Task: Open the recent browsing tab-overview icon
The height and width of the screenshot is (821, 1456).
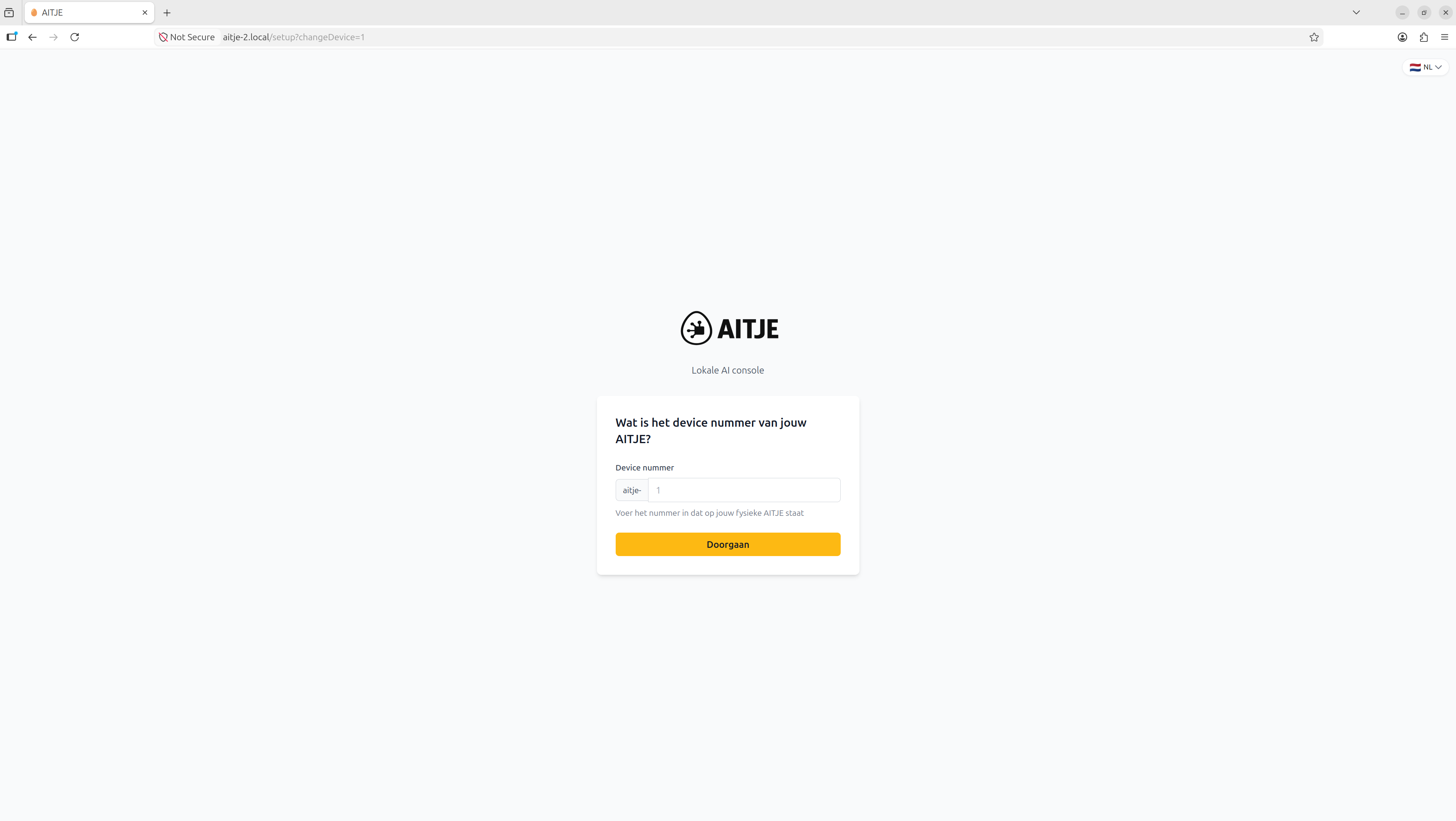Action: (x=9, y=13)
